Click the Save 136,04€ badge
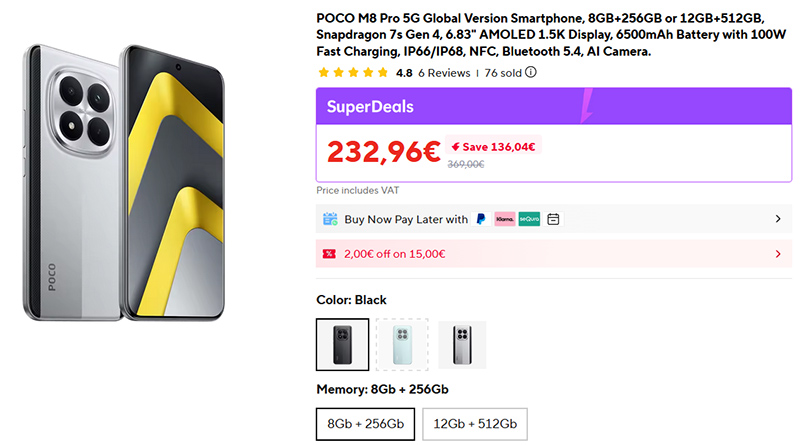Viewport: 800px width, 445px height. point(493,147)
